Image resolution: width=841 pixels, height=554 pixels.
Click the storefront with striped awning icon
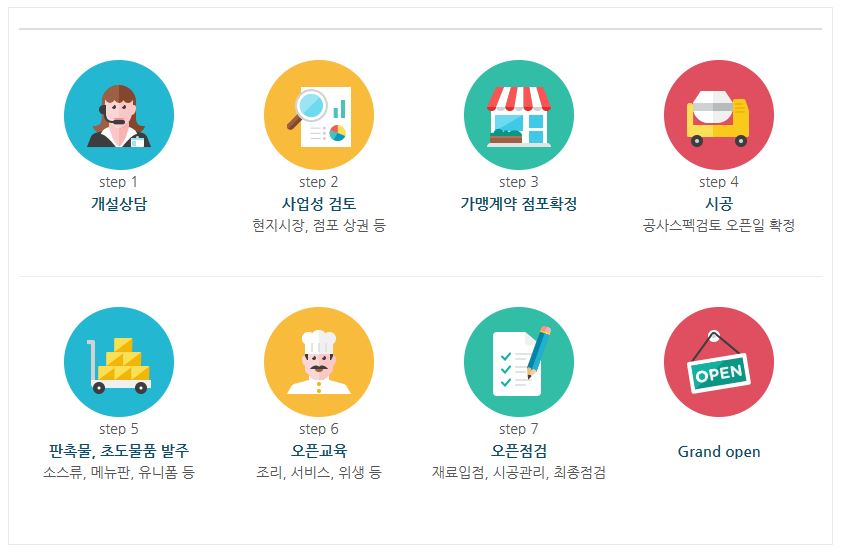pyautogui.click(x=519, y=115)
